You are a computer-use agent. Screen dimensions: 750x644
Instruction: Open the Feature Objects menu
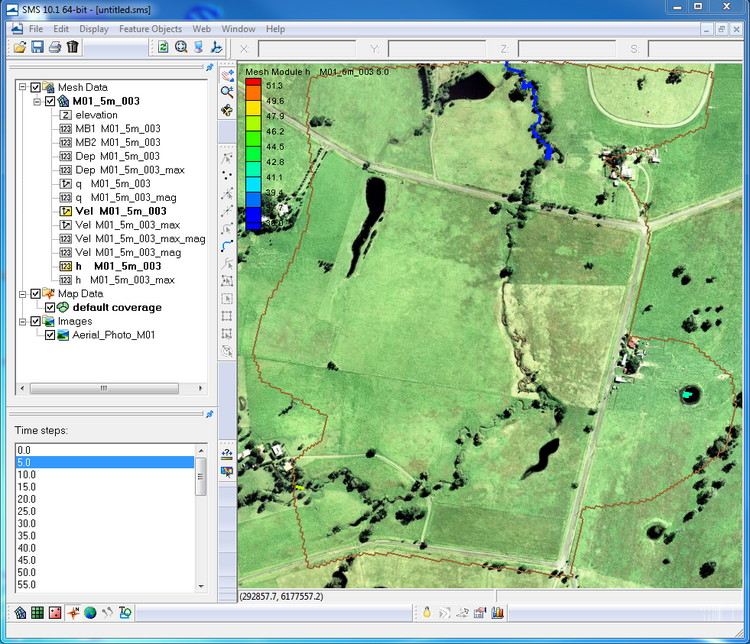pos(150,29)
